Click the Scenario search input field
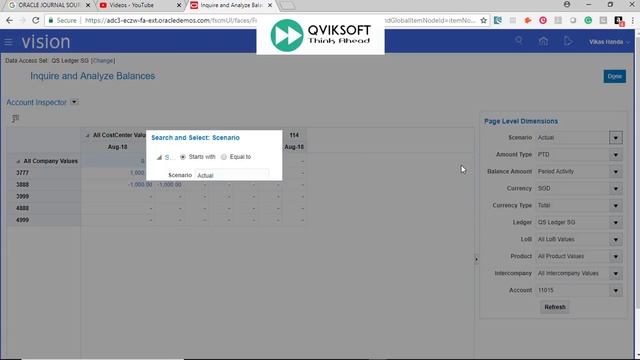Viewport: 640px width, 360px height. pos(231,175)
